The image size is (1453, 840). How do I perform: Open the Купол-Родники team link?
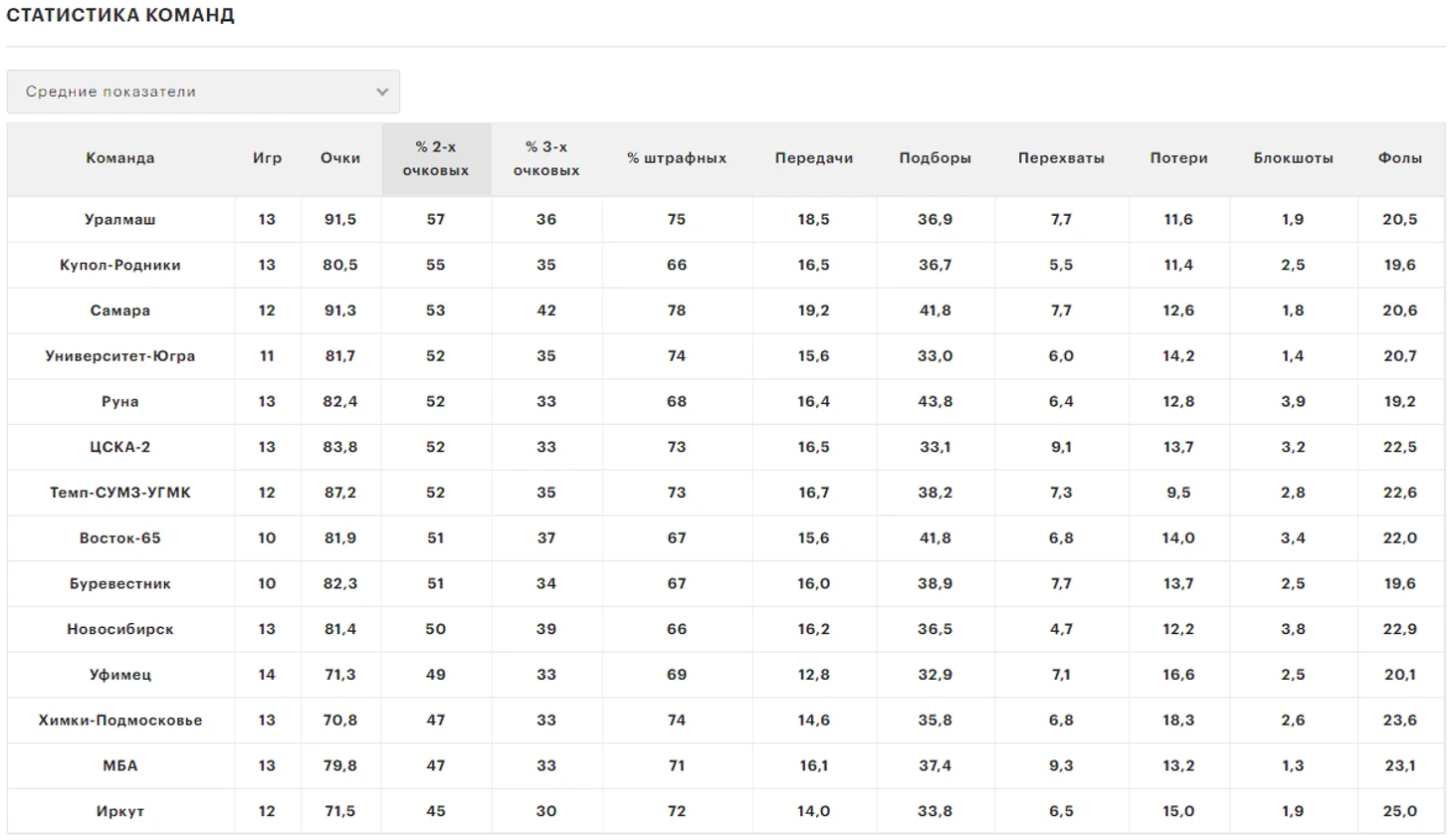(120, 266)
